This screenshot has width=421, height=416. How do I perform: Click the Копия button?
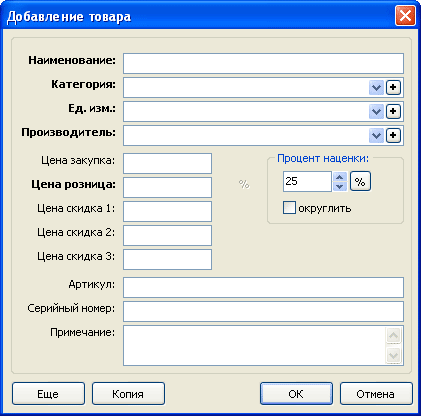[x=128, y=394]
